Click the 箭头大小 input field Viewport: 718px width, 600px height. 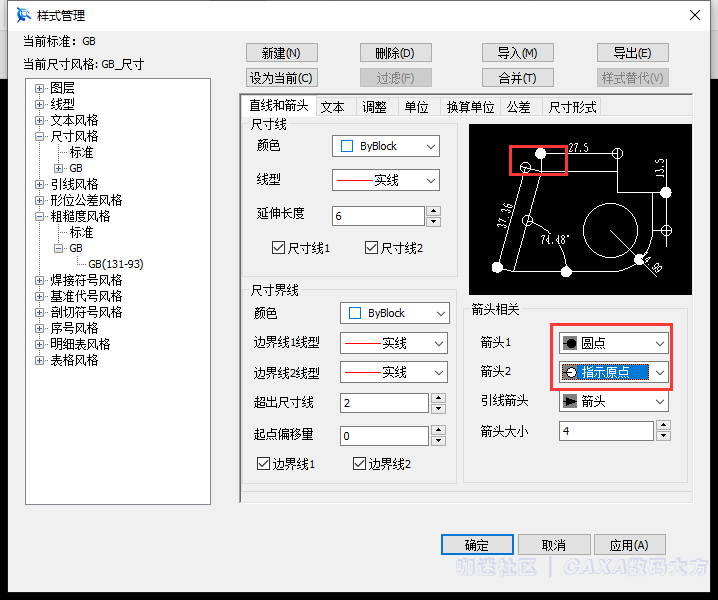tap(606, 431)
